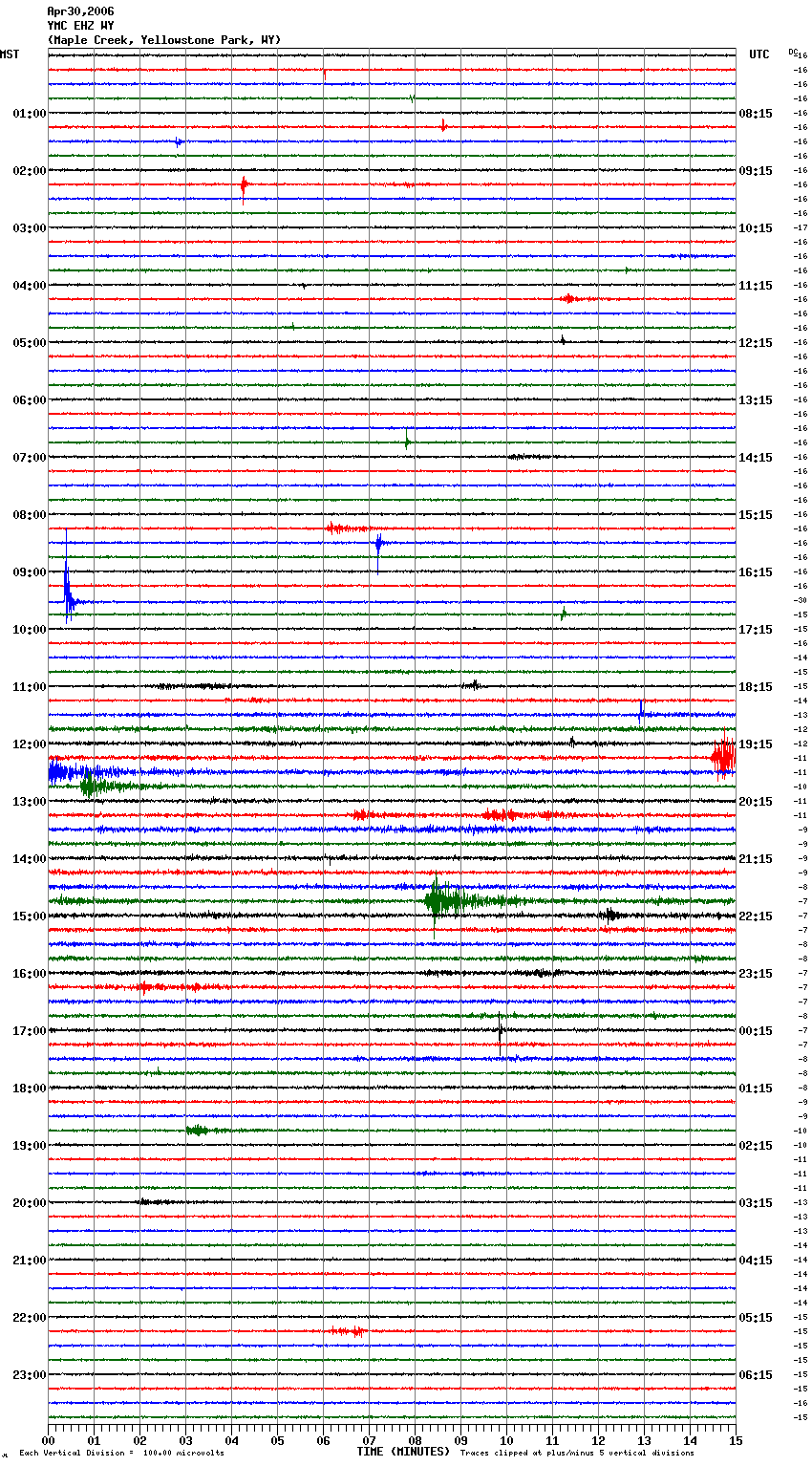Click minute 13 on the bottom axis
The width and height of the screenshot is (812, 1466).
tap(644, 1440)
